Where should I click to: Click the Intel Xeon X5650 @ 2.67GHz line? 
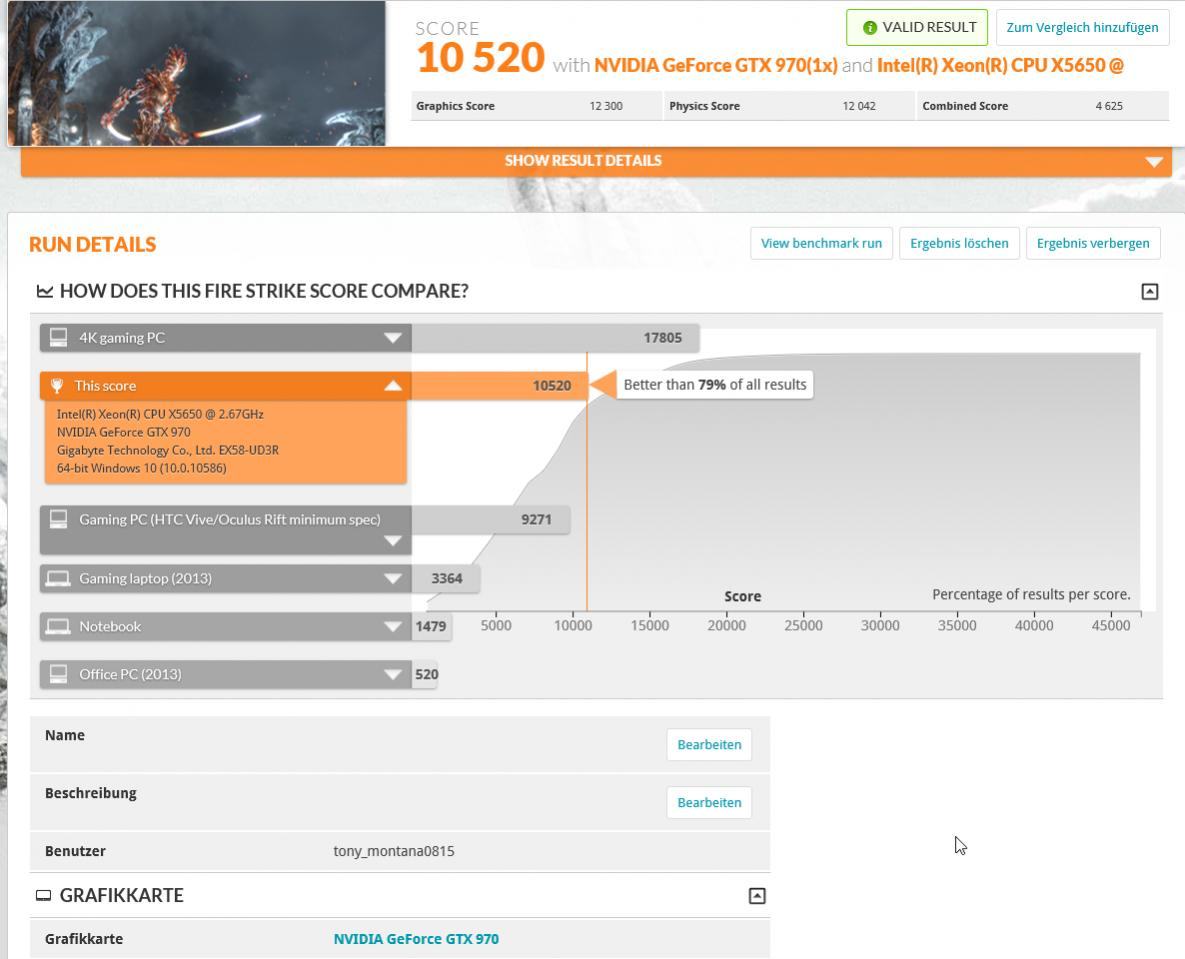point(160,414)
